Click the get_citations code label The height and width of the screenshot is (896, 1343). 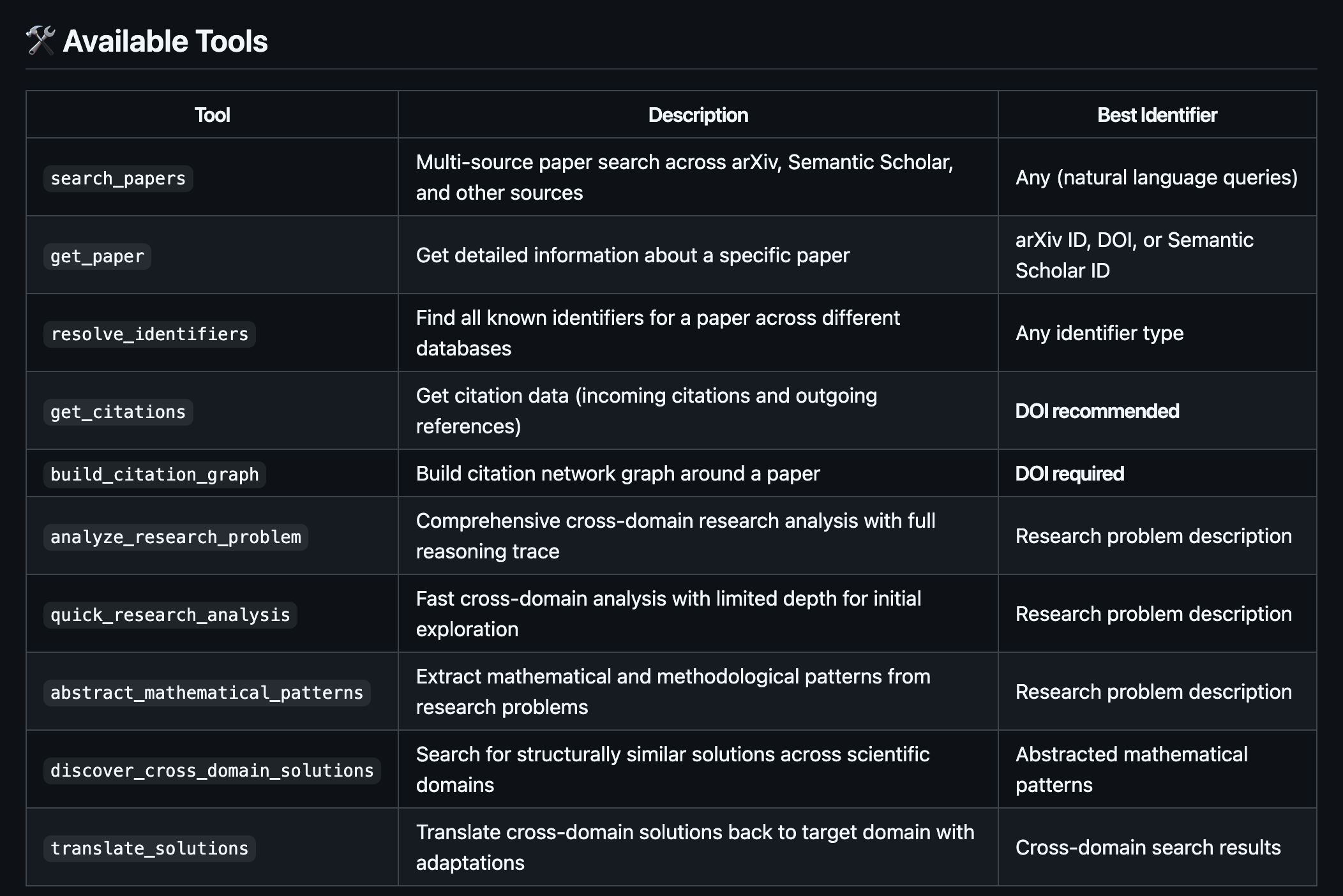(118, 412)
